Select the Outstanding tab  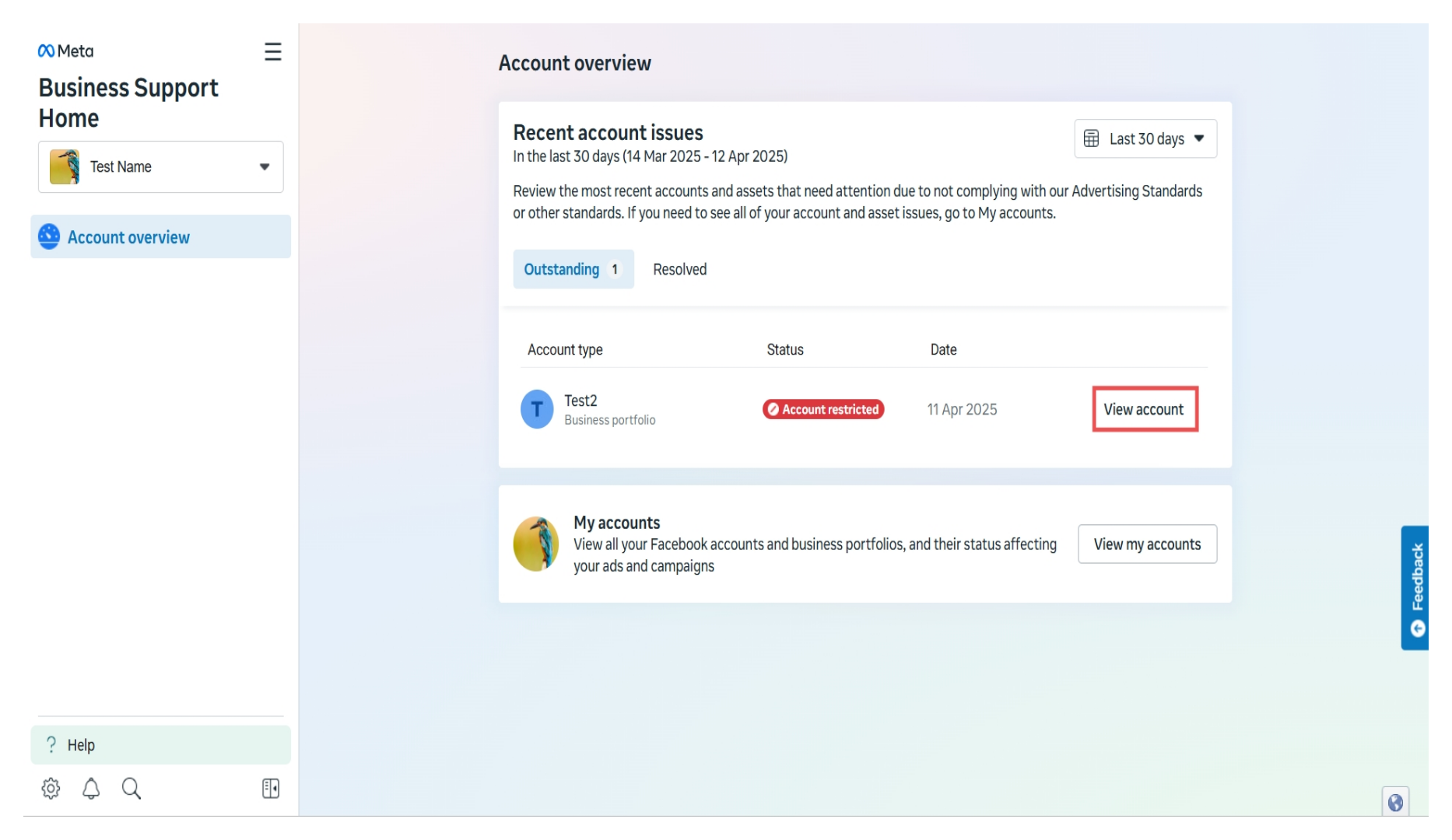pos(573,269)
